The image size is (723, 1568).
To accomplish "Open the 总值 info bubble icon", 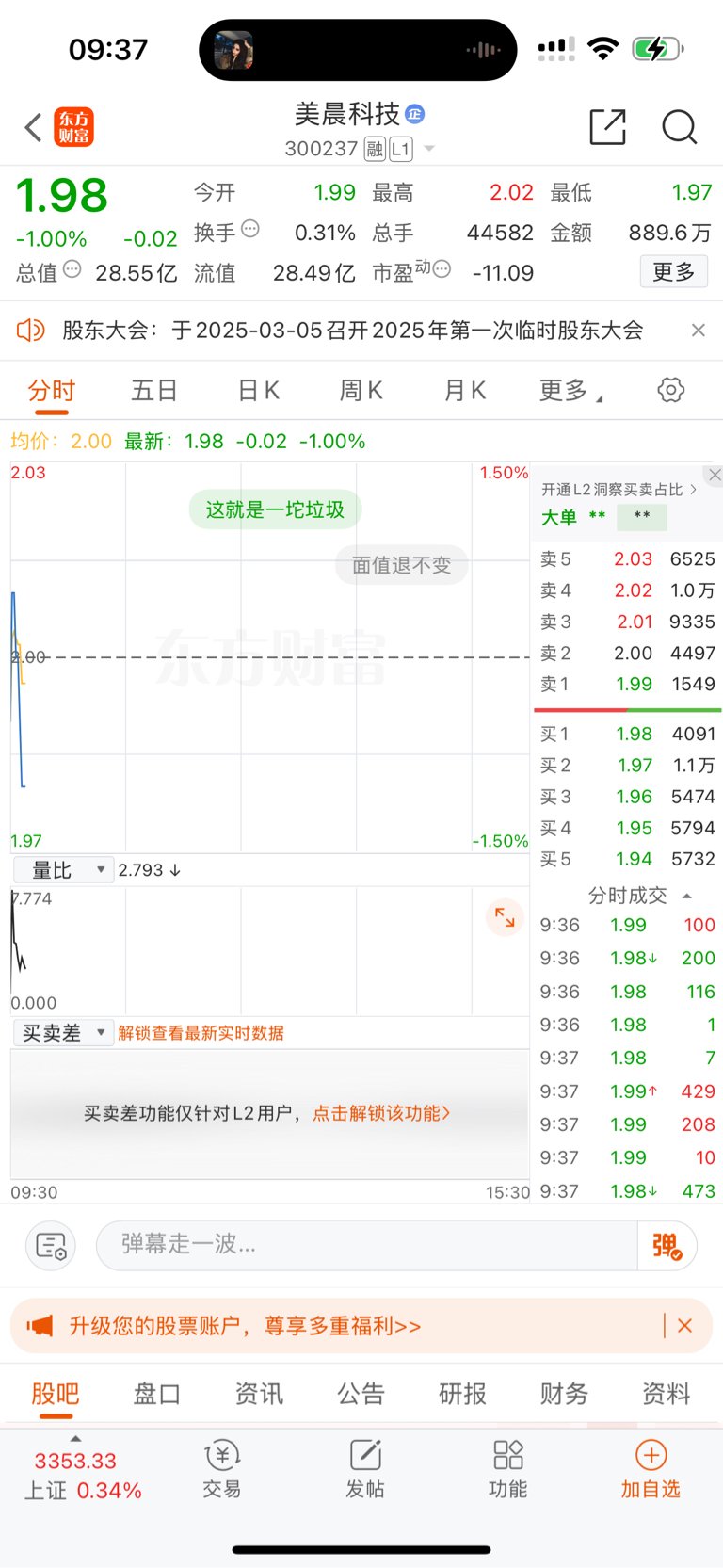I will click(72, 269).
